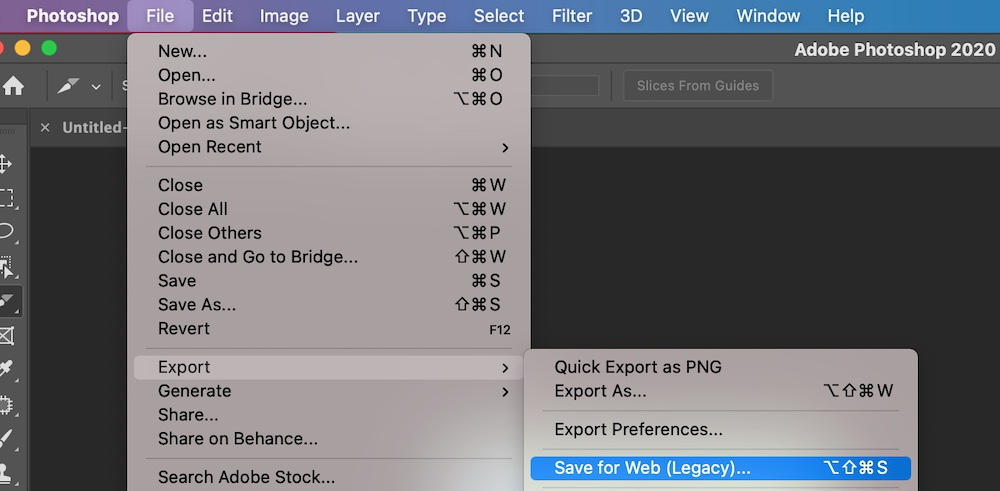
Task: Select the Object Selection tool
Action: pyautogui.click(x=6, y=266)
